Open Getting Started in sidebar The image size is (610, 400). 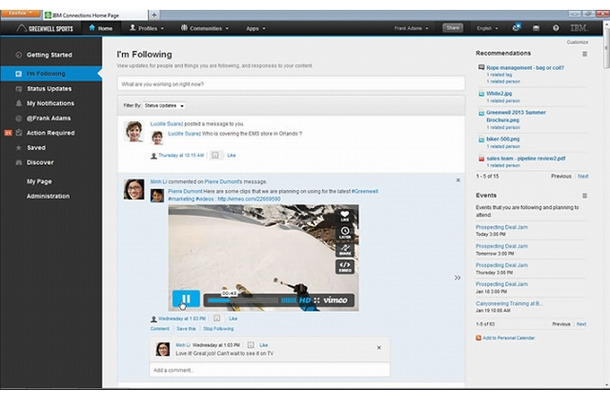tap(51, 55)
